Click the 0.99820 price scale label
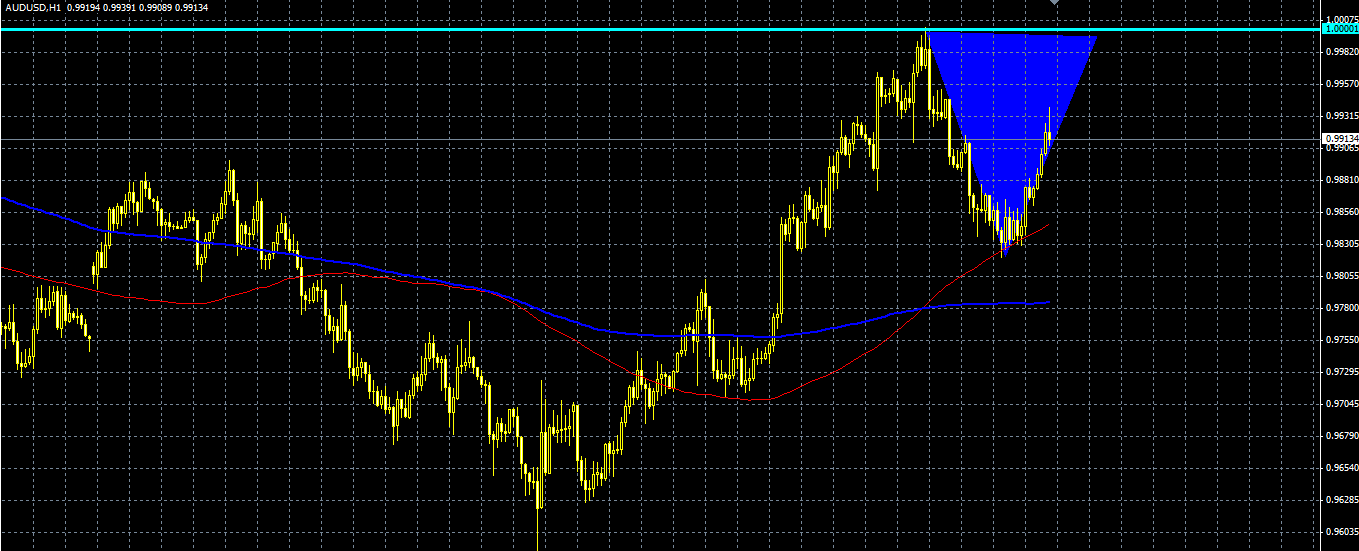This screenshot has width=1359, height=551. click(x=1340, y=51)
